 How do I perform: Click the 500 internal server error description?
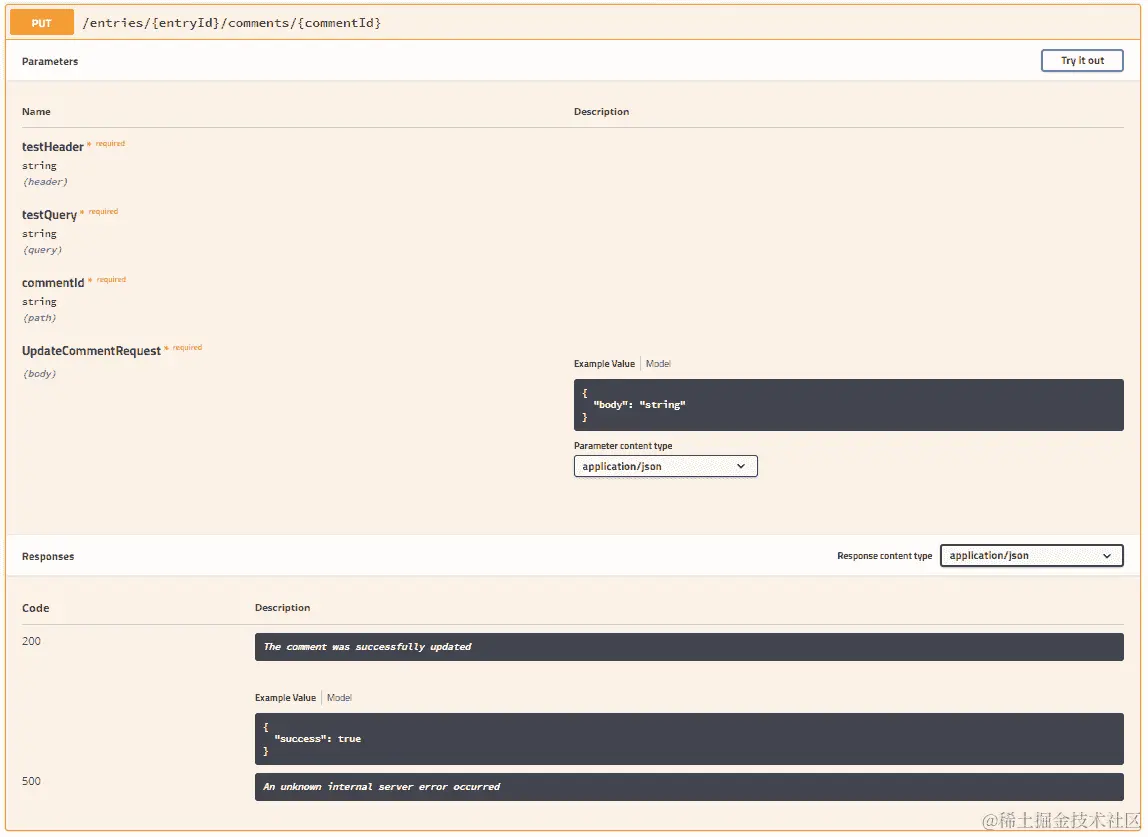point(688,786)
